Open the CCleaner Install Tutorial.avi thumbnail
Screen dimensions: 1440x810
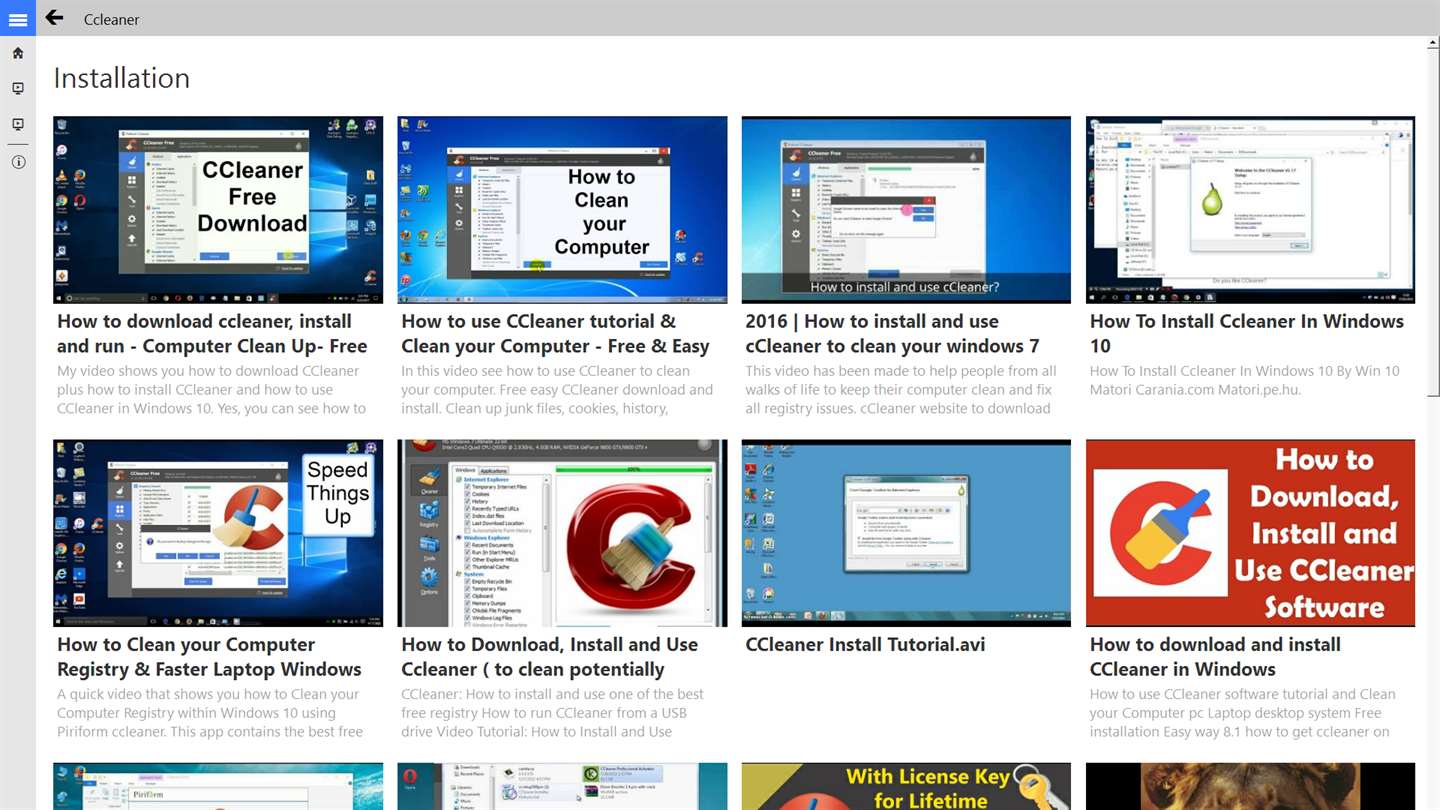pyautogui.click(x=906, y=533)
